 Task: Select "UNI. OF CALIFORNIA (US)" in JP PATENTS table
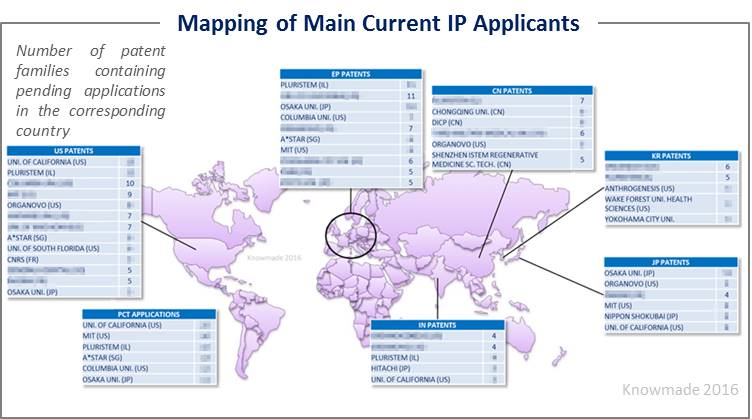point(644,327)
